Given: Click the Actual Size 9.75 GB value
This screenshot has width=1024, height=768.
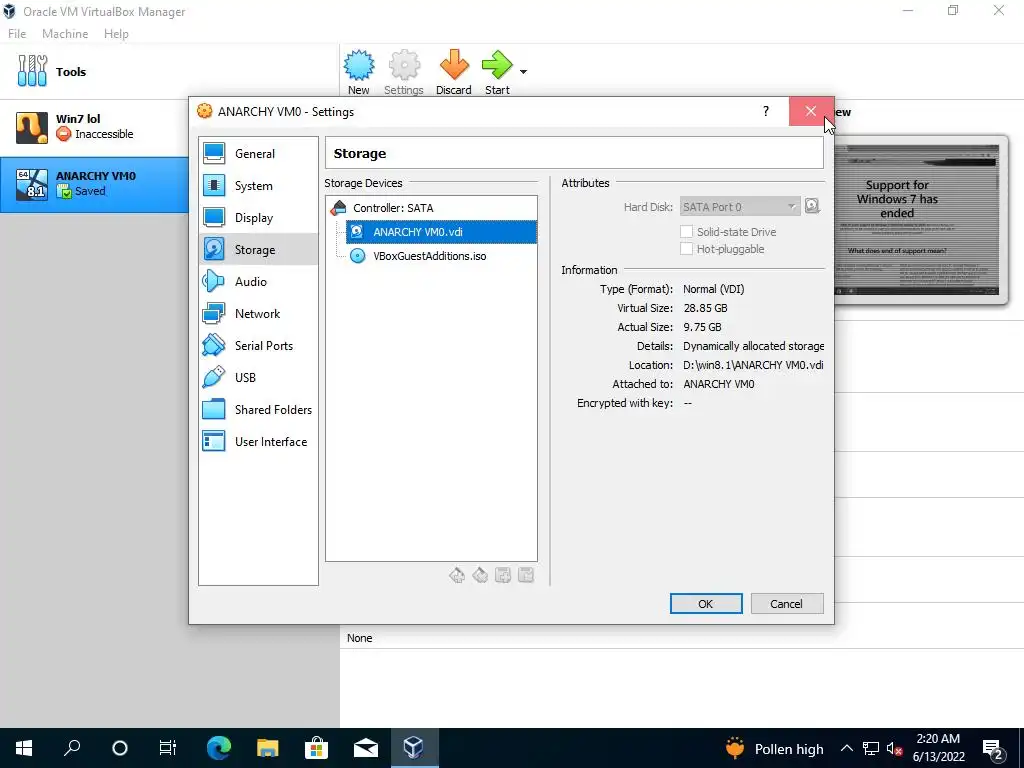Looking at the screenshot, I should (702, 327).
